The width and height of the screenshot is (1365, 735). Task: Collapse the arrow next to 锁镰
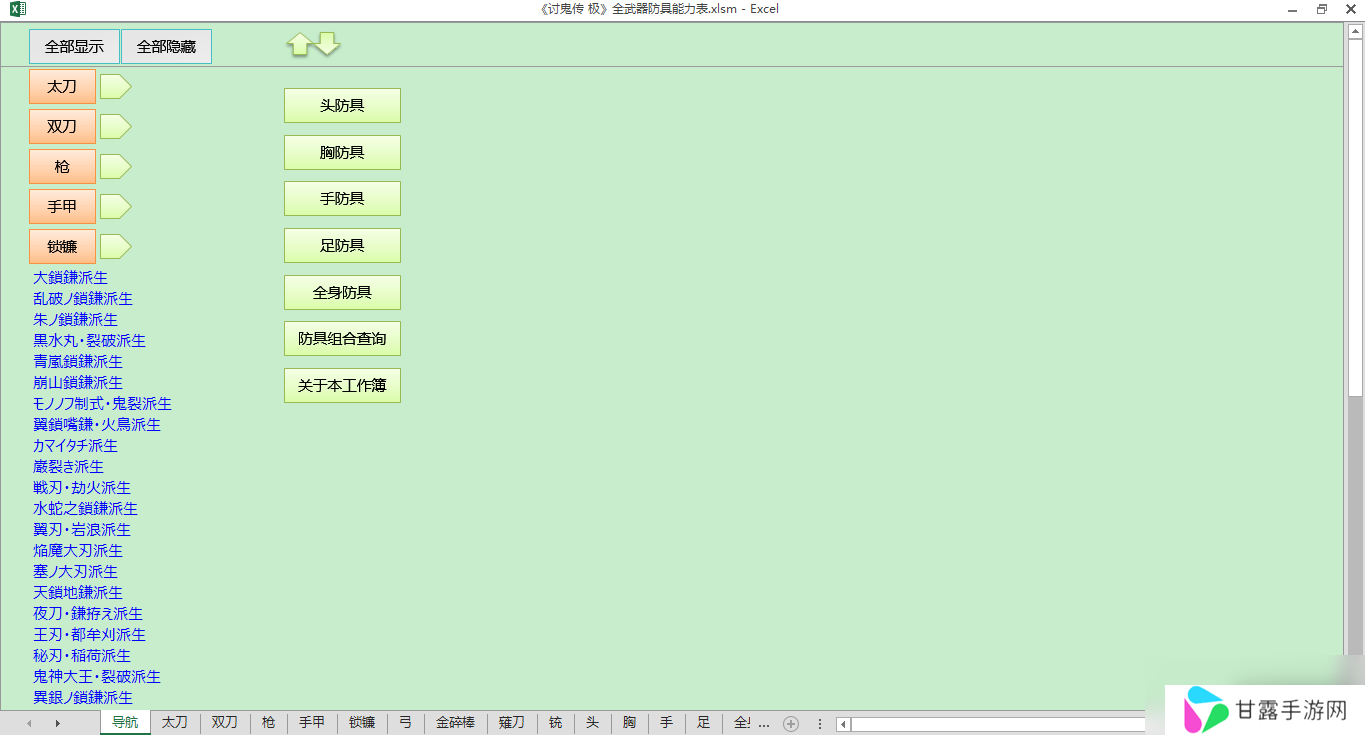pyautogui.click(x=115, y=247)
